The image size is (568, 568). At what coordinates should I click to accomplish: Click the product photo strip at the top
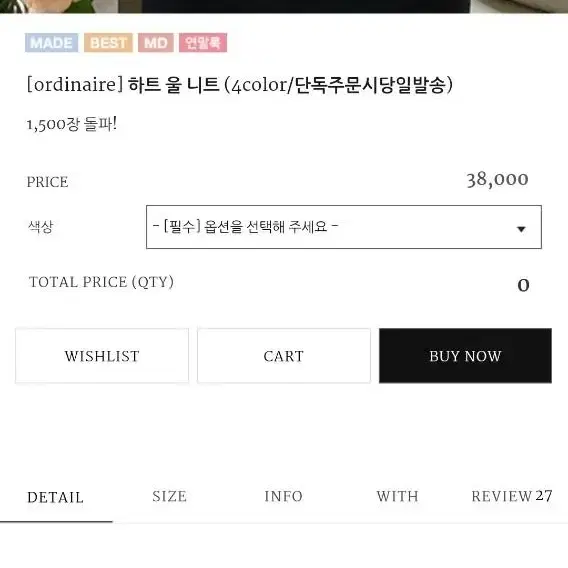pos(284,7)
